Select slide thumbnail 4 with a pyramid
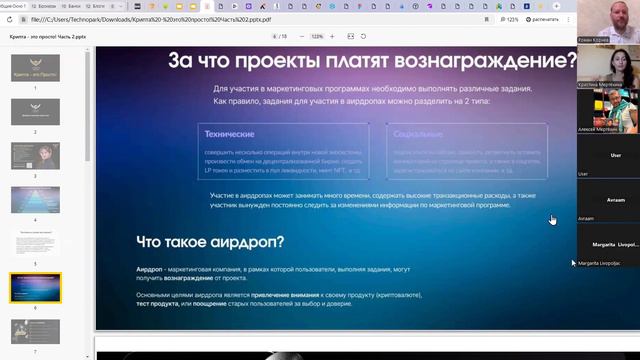Screen dimensions: 640x360 pos(36,200)
